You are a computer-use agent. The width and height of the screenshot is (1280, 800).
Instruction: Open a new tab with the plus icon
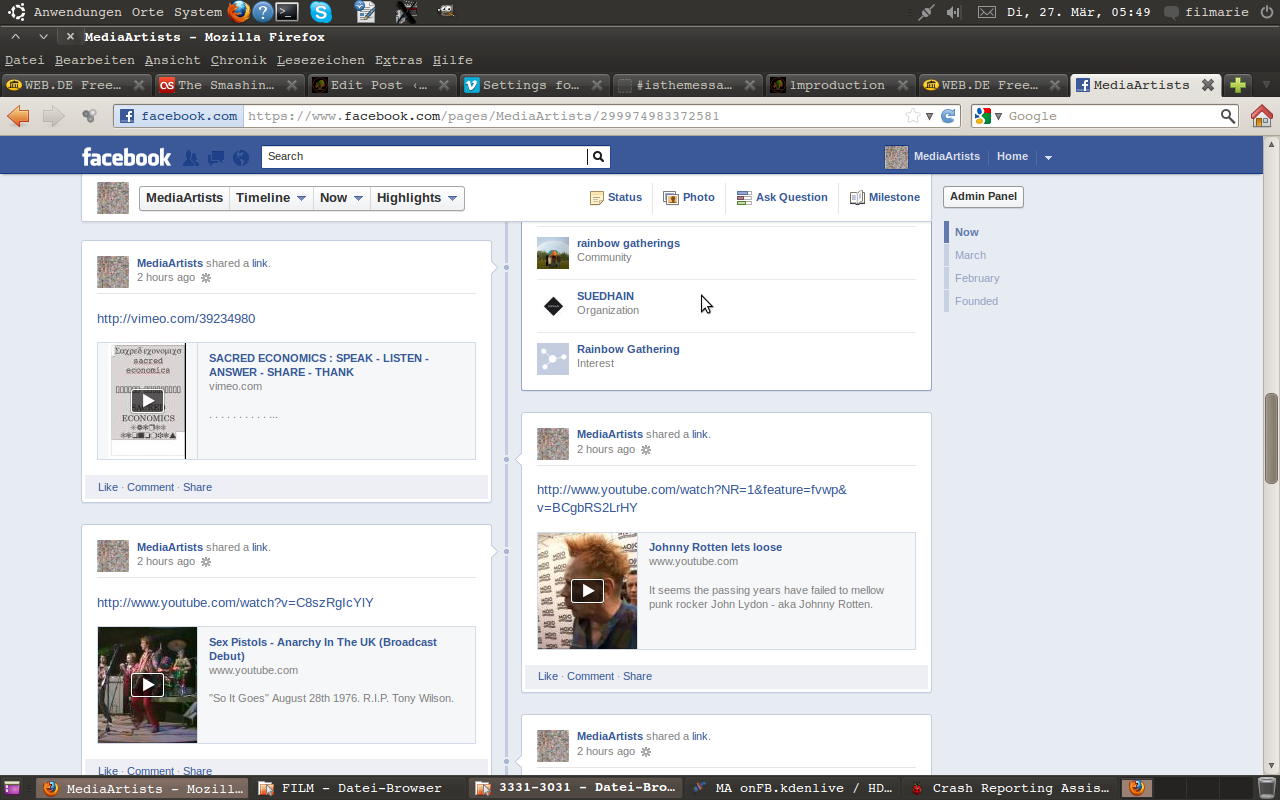tap(1238, 85)
